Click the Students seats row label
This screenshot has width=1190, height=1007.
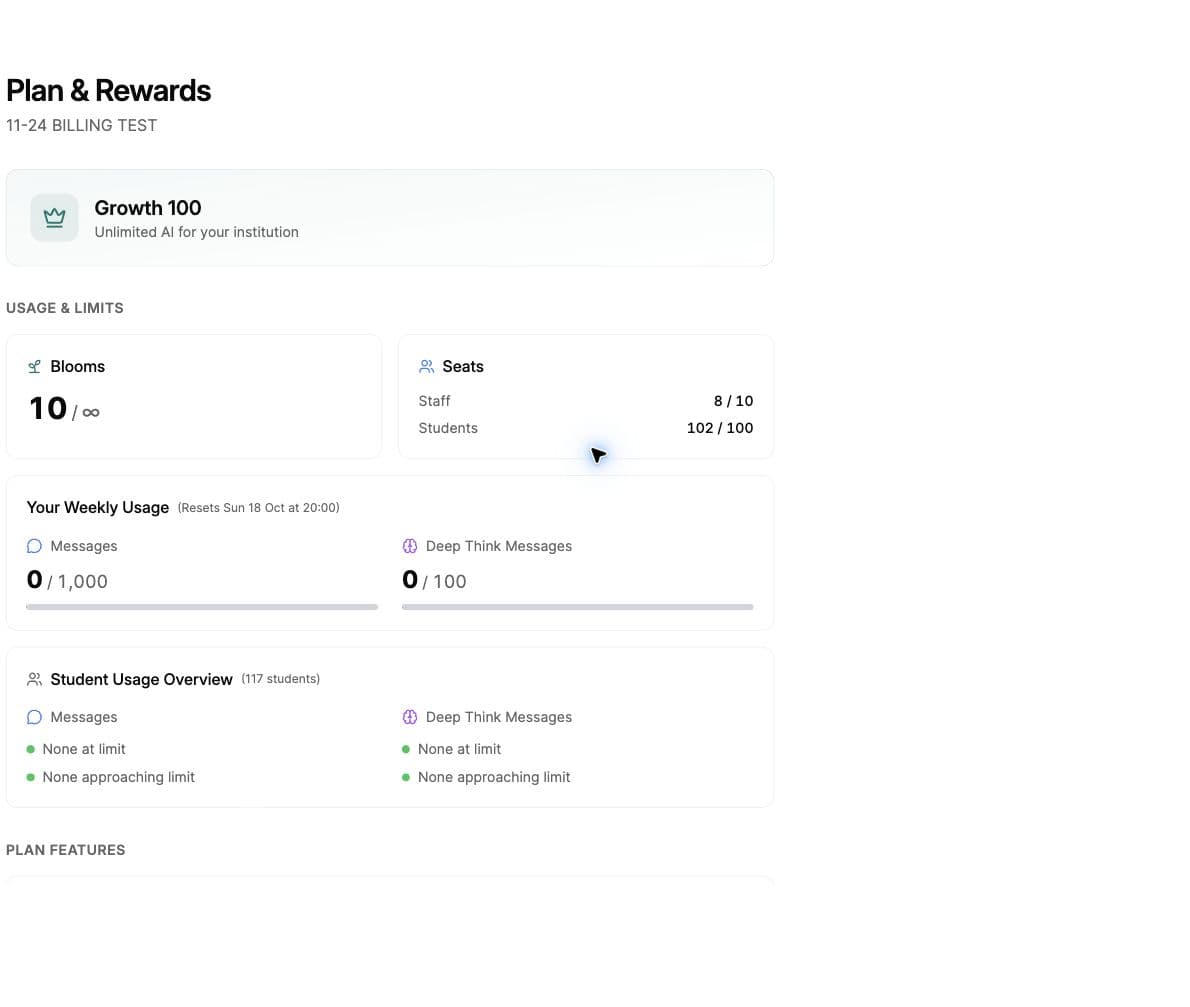(x=448, y=428)
